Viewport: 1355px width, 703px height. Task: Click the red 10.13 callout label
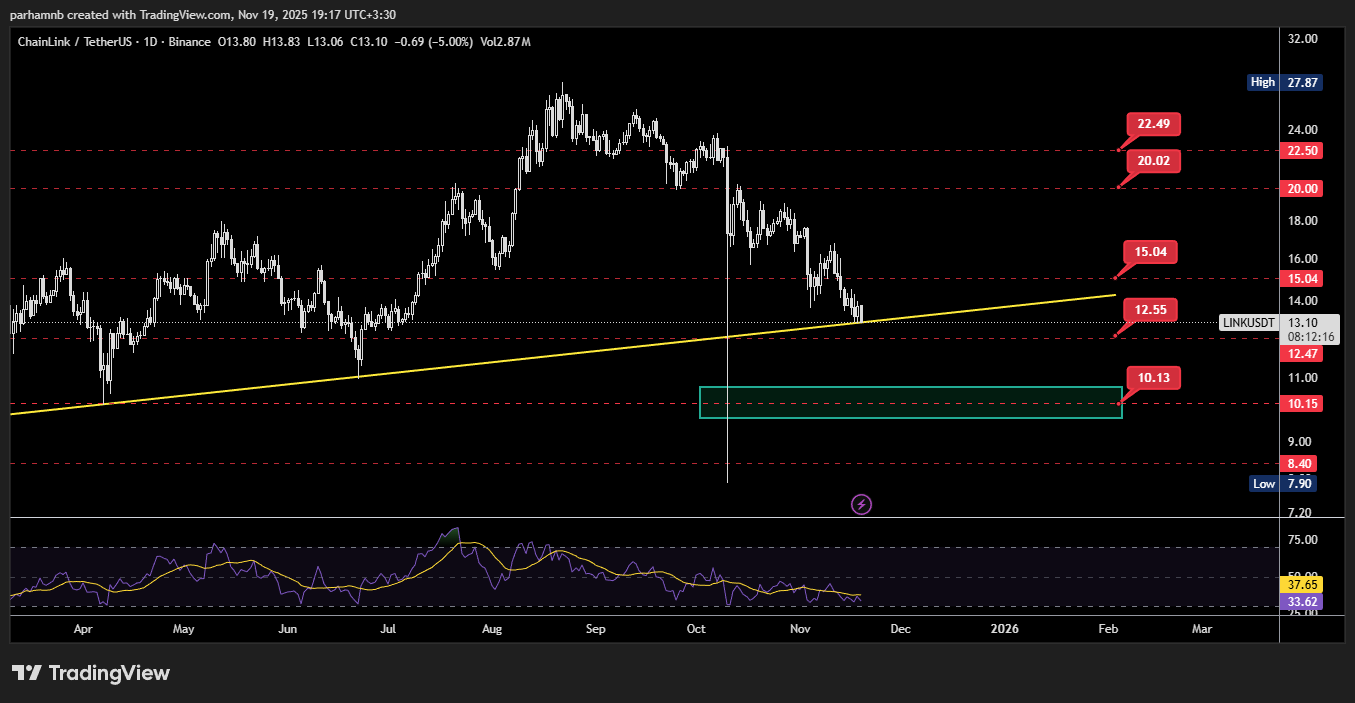1153,377
